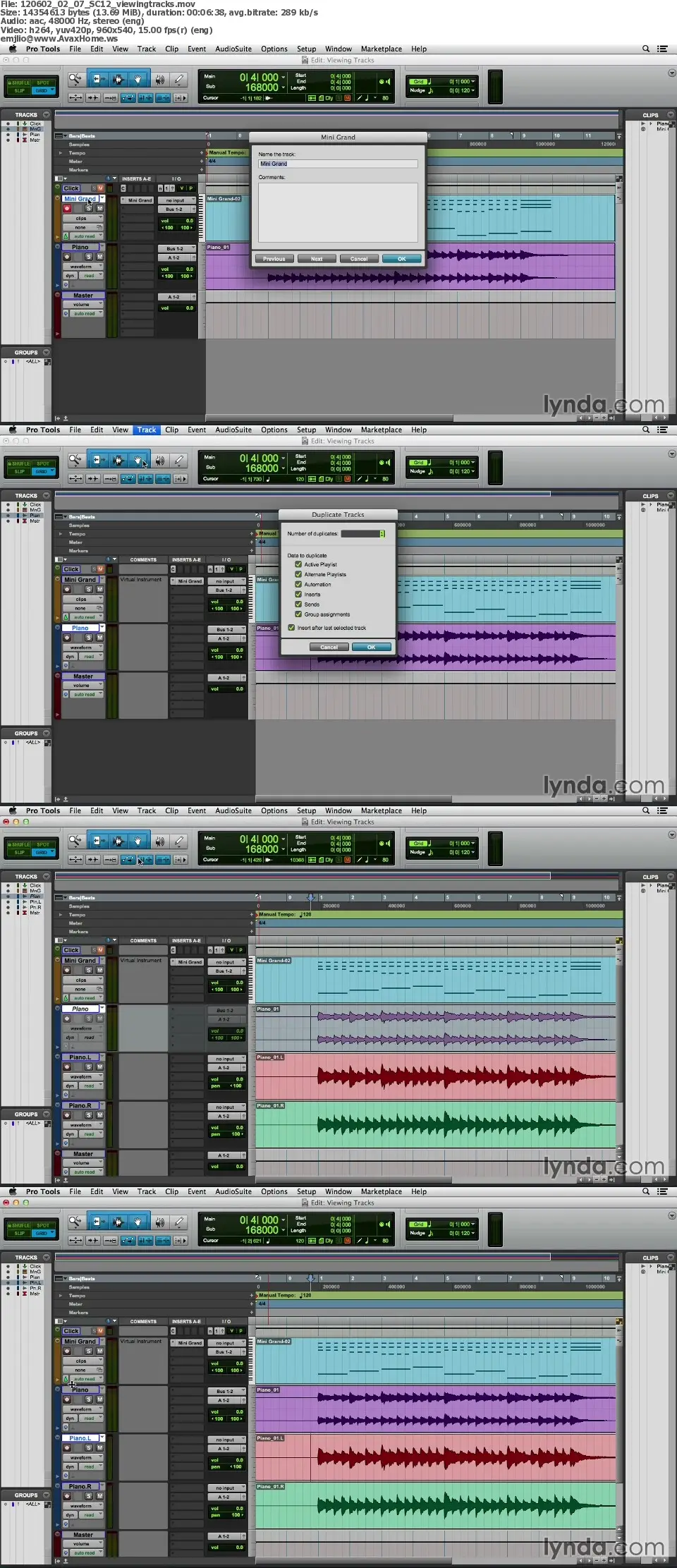Solo Mini Grand track in frame with italic Piano
The width and height of the screenshot is (677, 1568).
click(x=89, y=971)
